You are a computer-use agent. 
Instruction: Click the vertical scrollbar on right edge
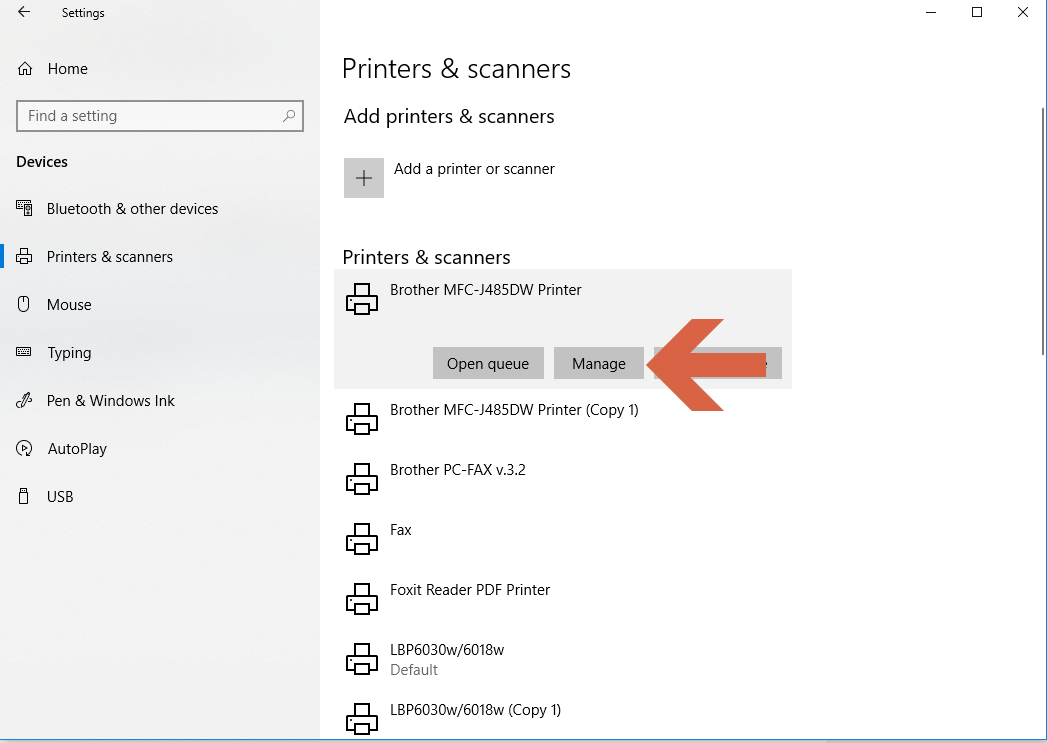[1043, 231]
